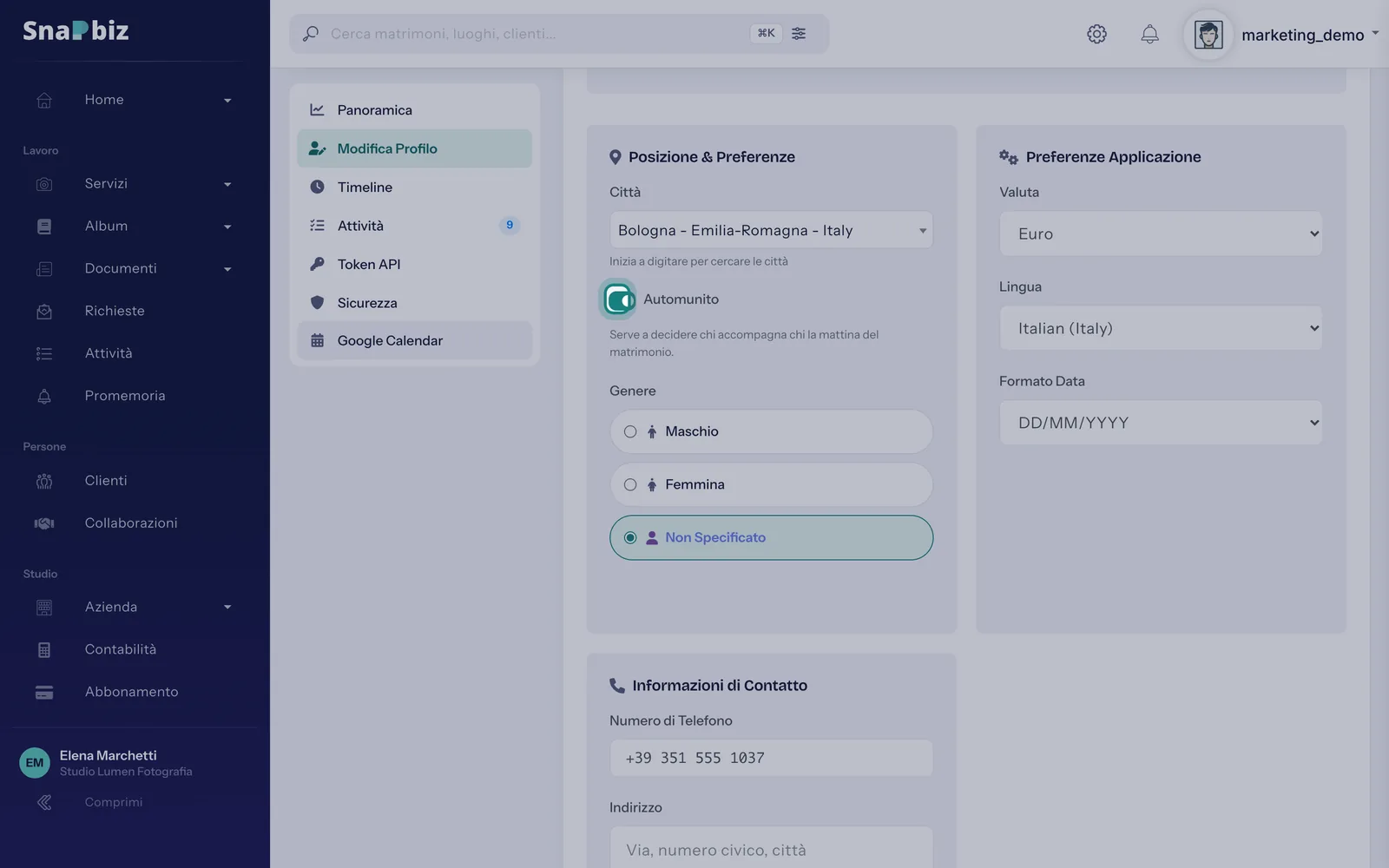Open the marketing_demo account menu

pos(1283,35)
